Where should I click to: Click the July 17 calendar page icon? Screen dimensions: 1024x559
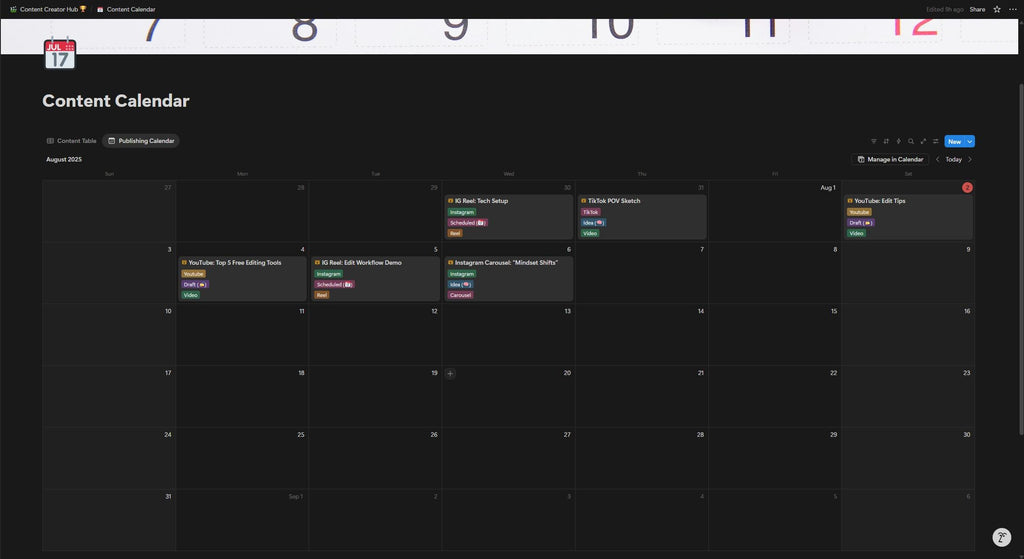pyautogui.click(x=60, y=53)
